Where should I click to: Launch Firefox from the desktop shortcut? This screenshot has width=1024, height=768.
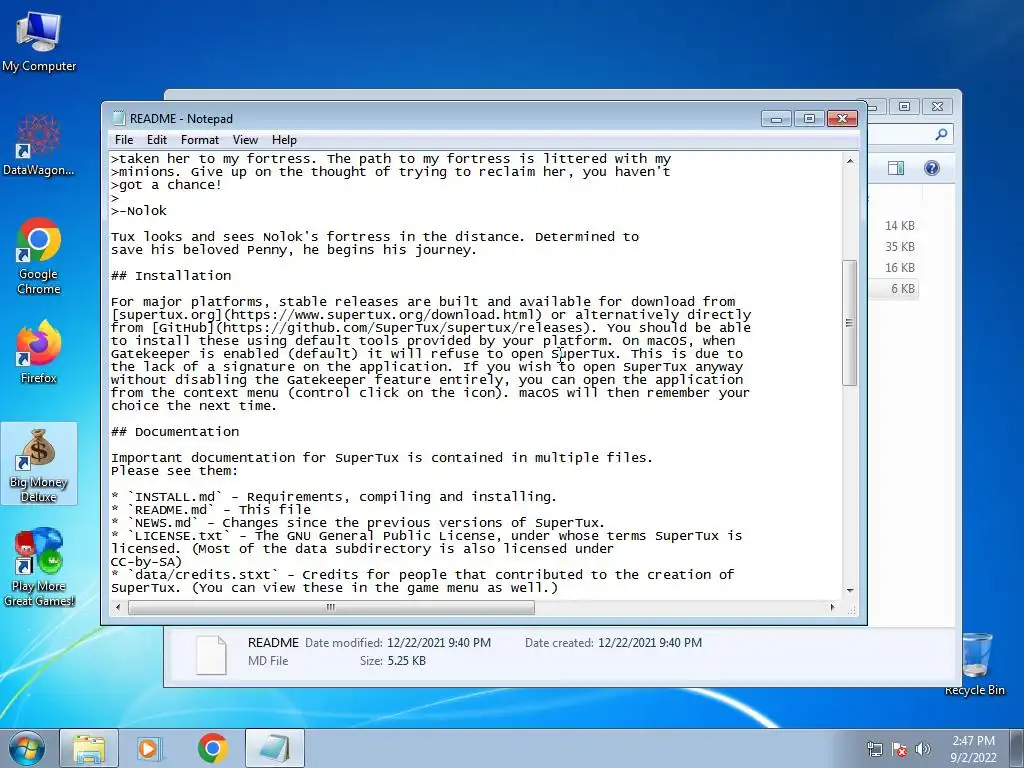39,351
